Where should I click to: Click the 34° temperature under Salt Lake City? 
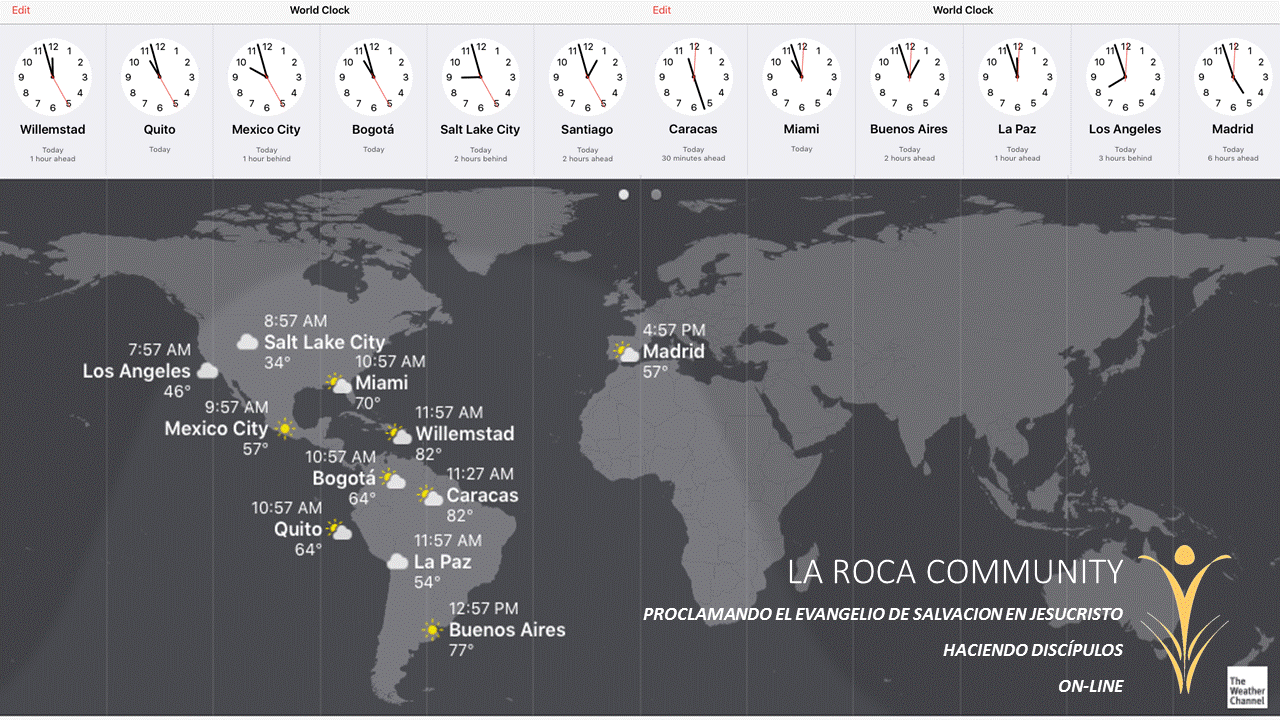point(277,362)
